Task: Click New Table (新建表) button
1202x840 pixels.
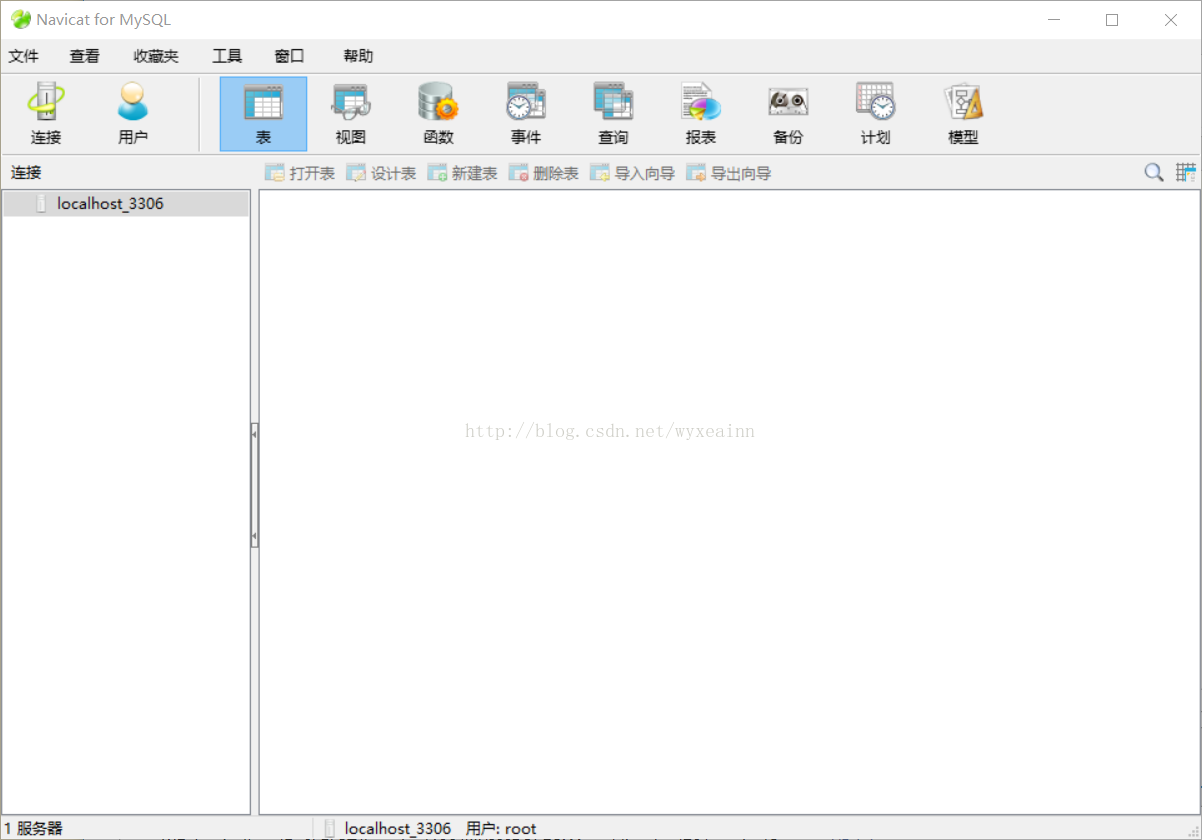Action: pos(462,173)
